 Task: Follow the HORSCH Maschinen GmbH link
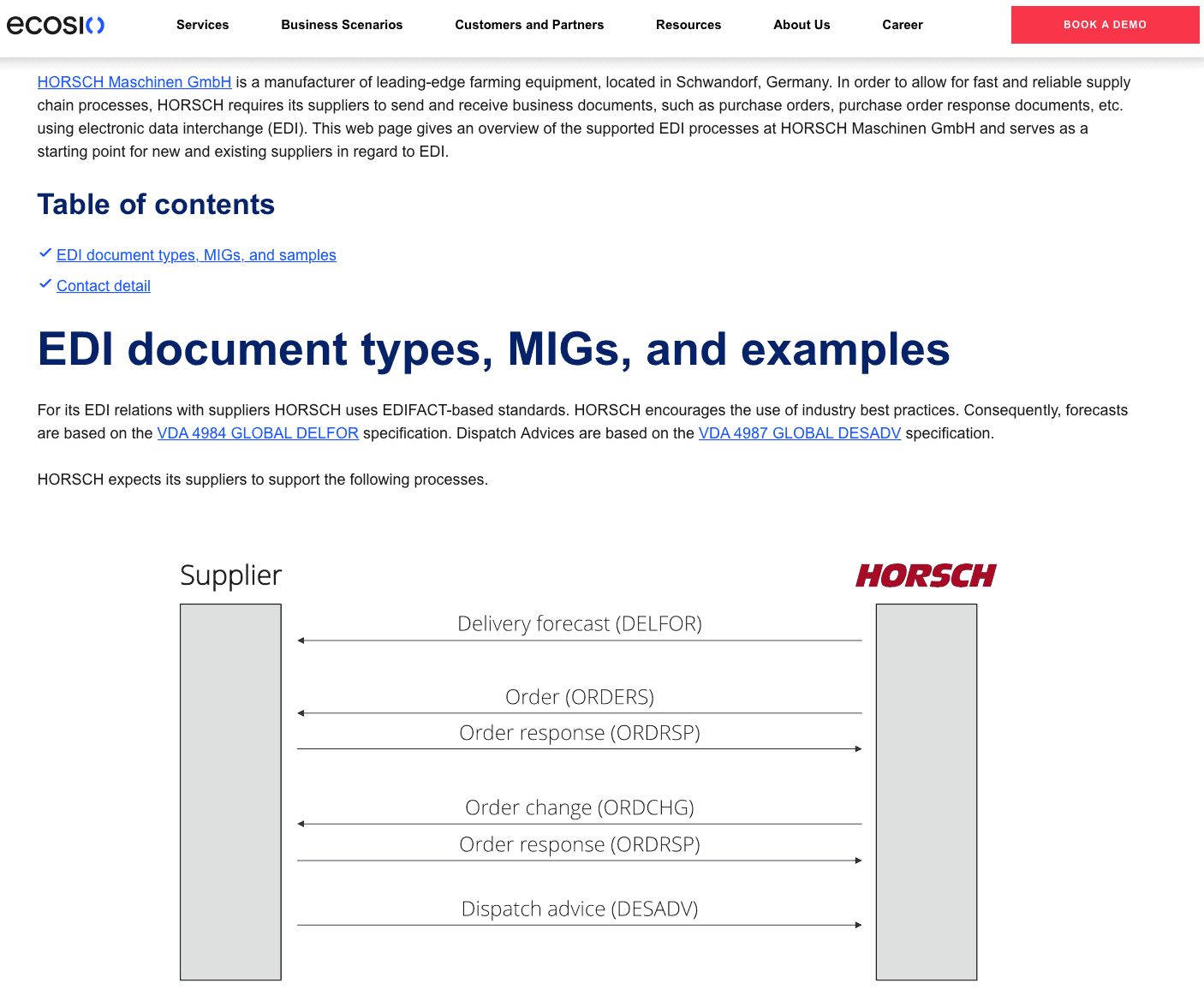pyautogui.click(x=134, y=82)
